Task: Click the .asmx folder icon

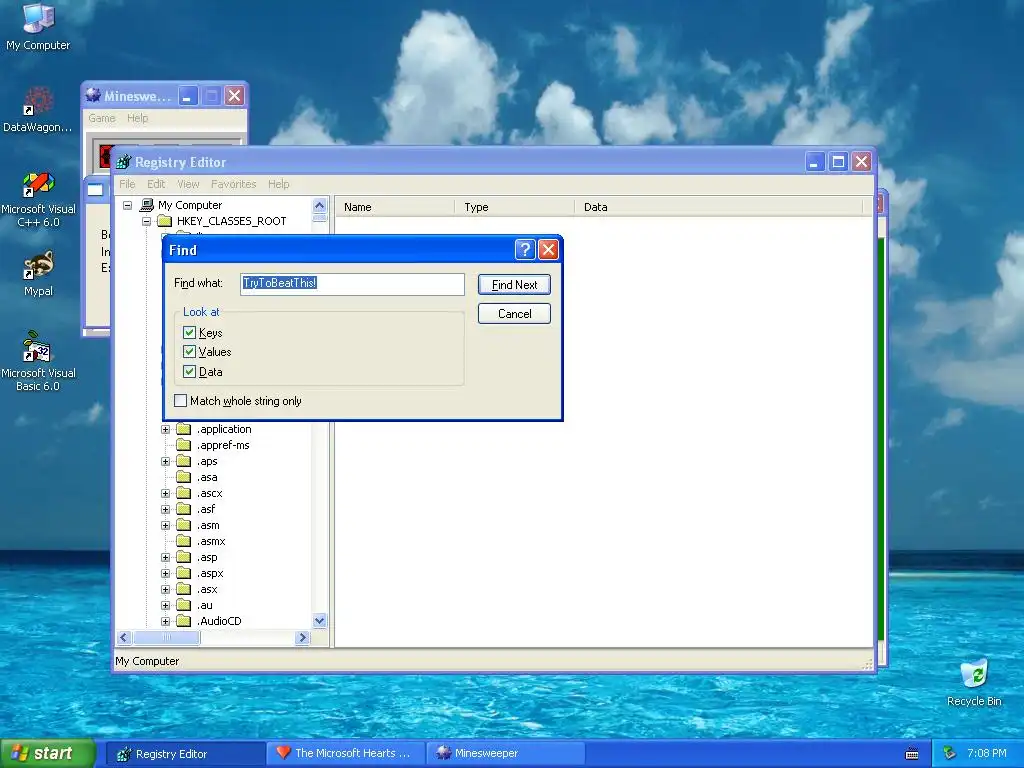Action: (184, 541)
